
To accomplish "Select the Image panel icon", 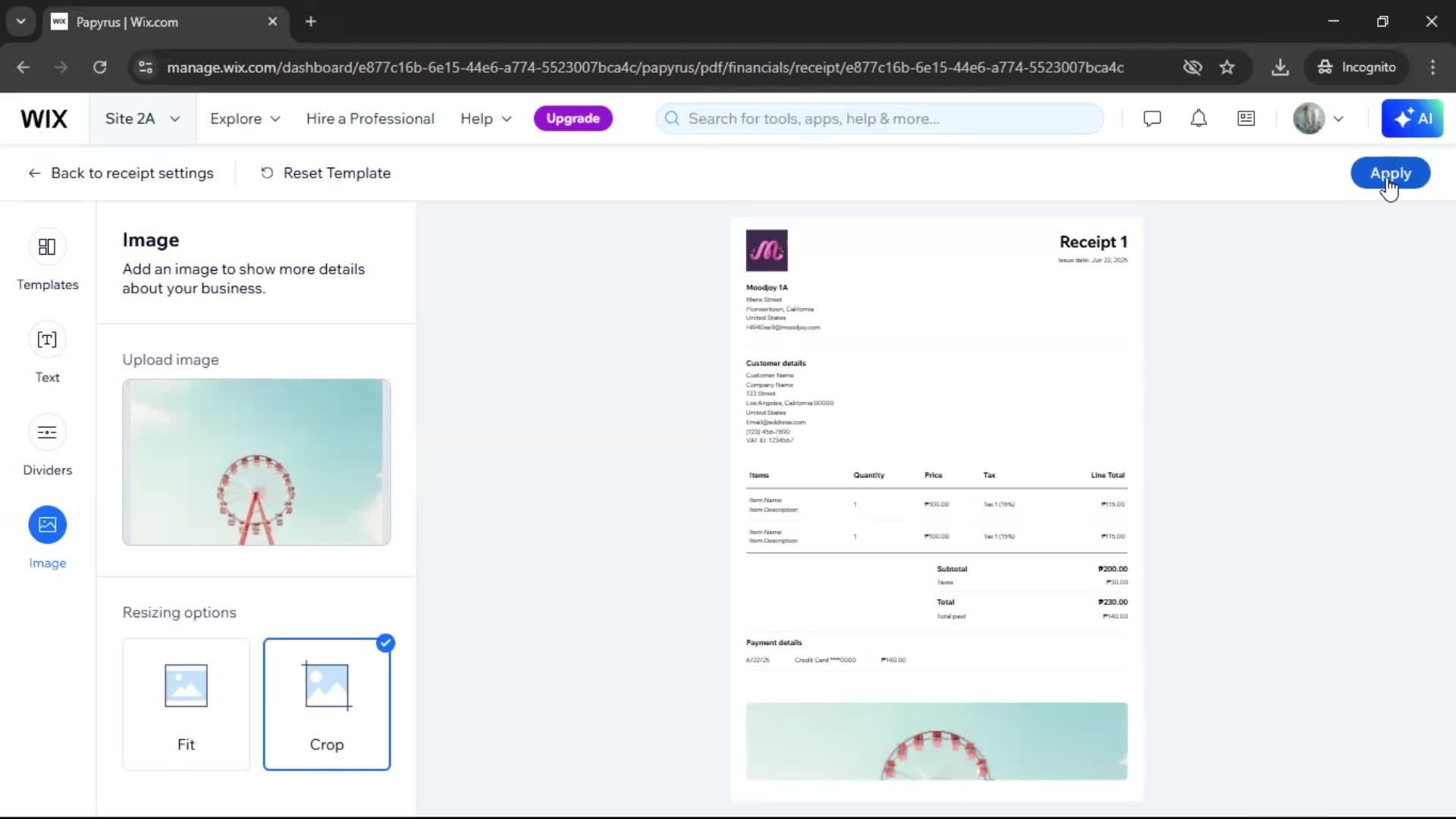I will tap(47, 525).
